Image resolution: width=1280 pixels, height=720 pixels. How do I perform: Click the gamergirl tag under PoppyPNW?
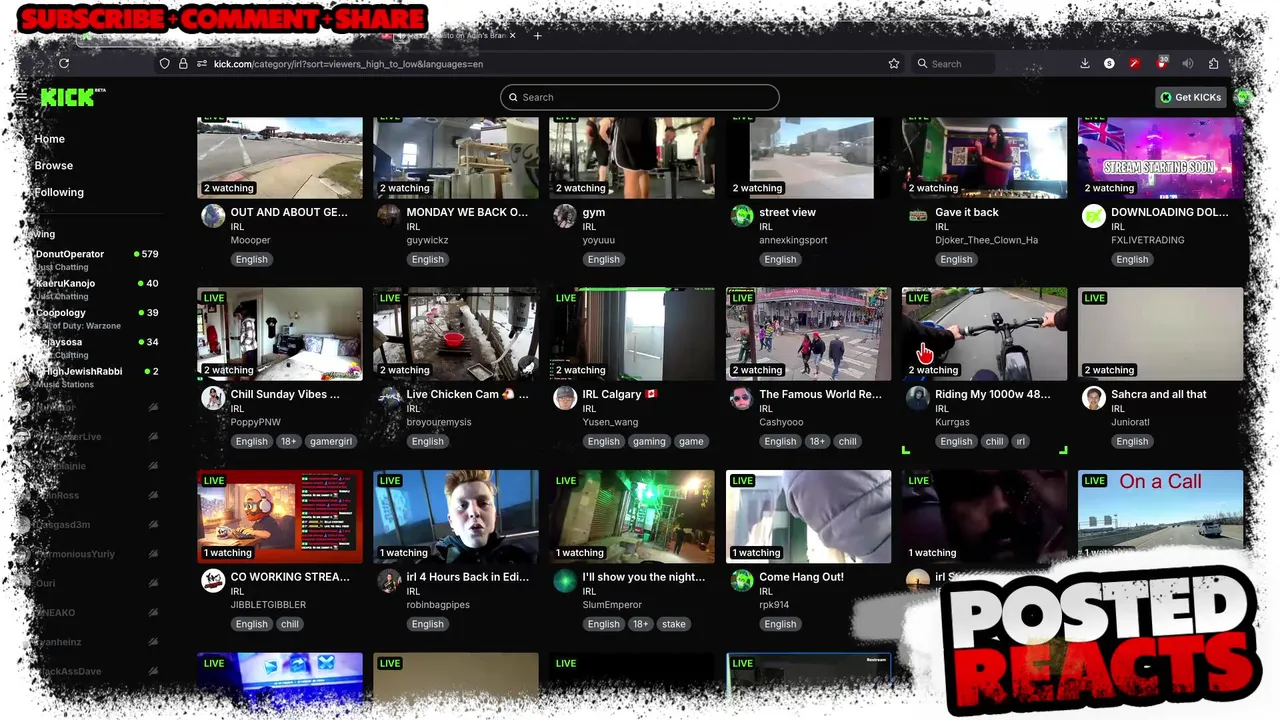(x=330, y=441)
